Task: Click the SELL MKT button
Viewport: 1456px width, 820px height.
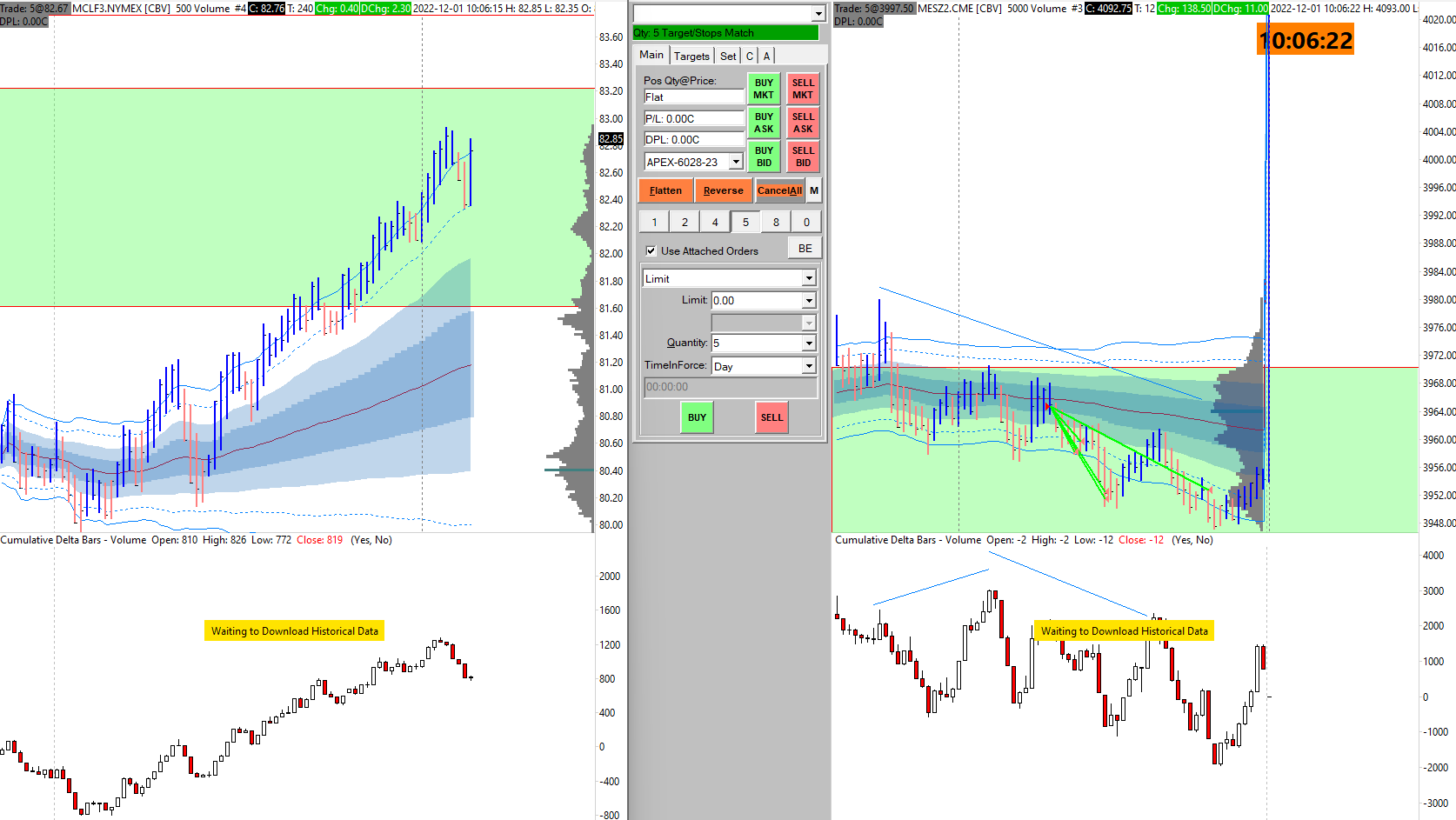Action: pos(803,89)
